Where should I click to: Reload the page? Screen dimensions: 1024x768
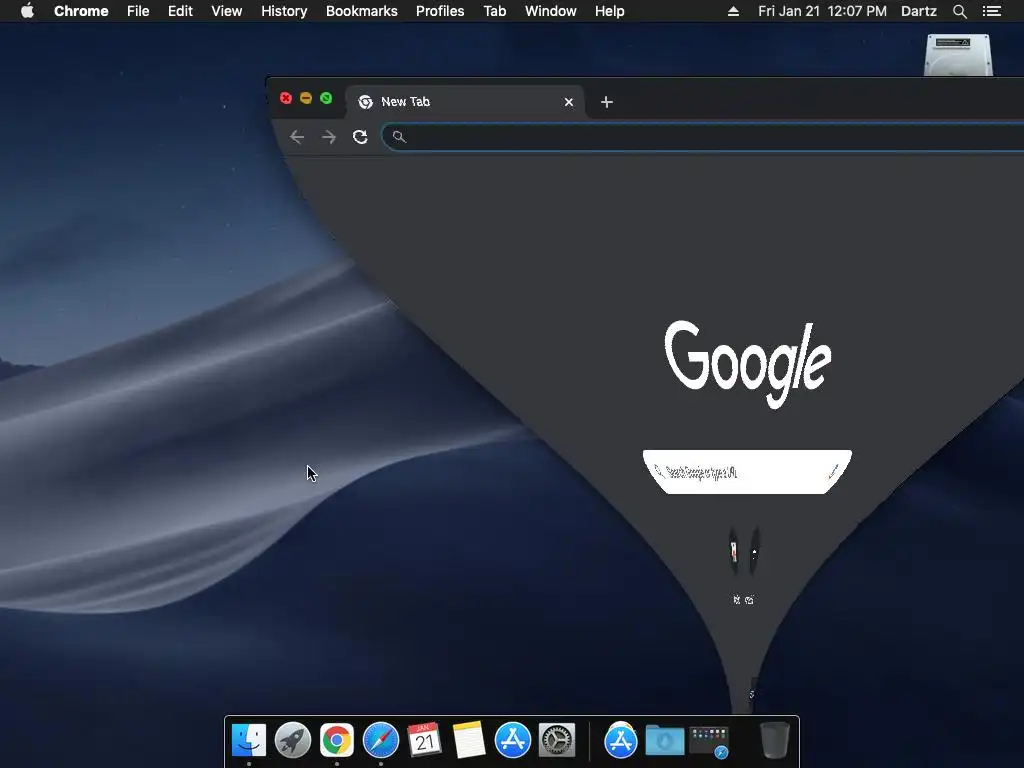coord(360,136)
